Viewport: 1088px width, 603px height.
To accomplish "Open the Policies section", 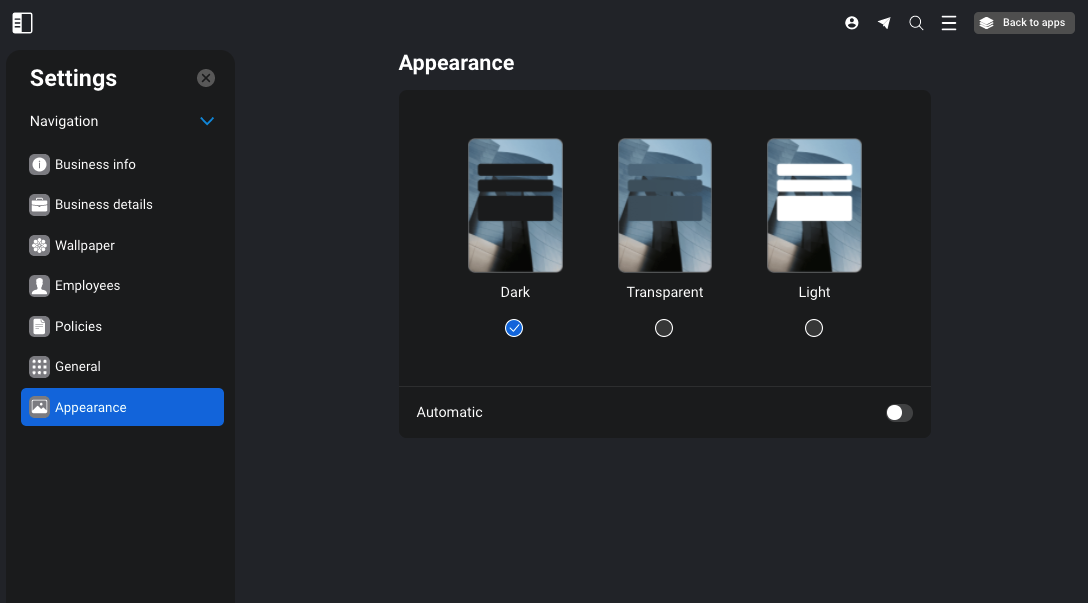I will click(x=122, y=326).
